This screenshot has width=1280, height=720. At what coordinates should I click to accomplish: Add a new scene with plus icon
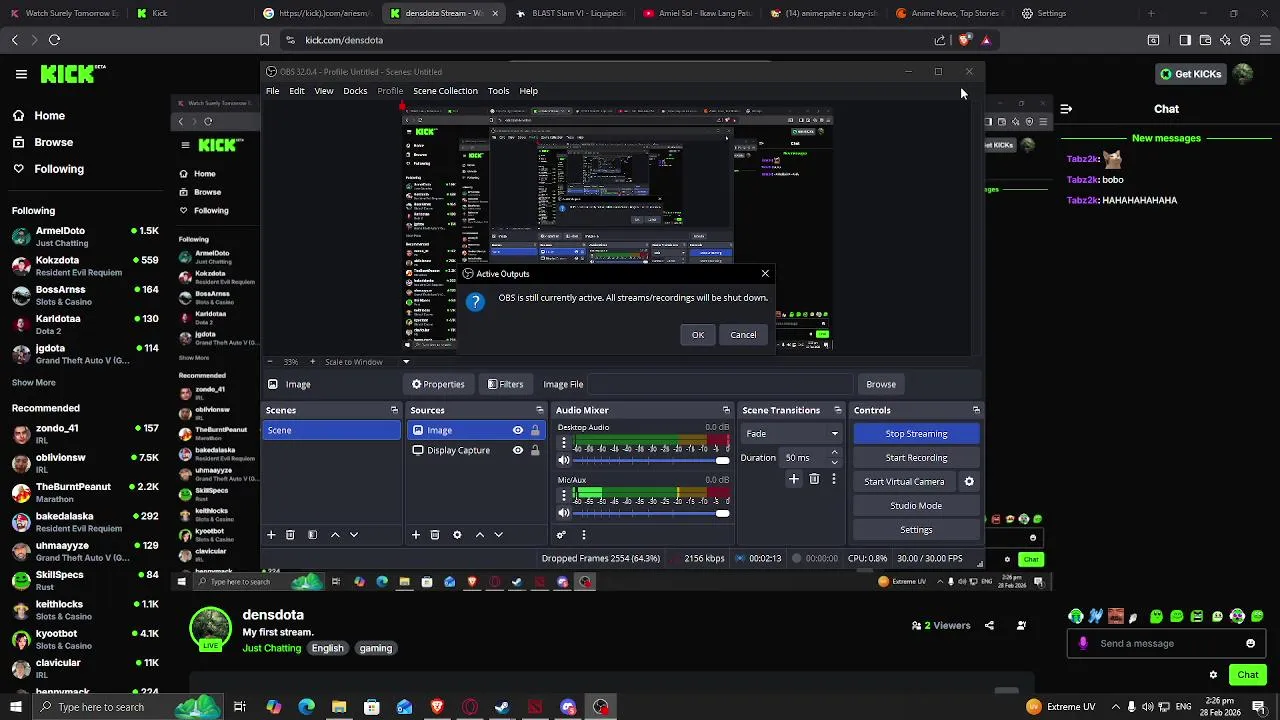271,535
